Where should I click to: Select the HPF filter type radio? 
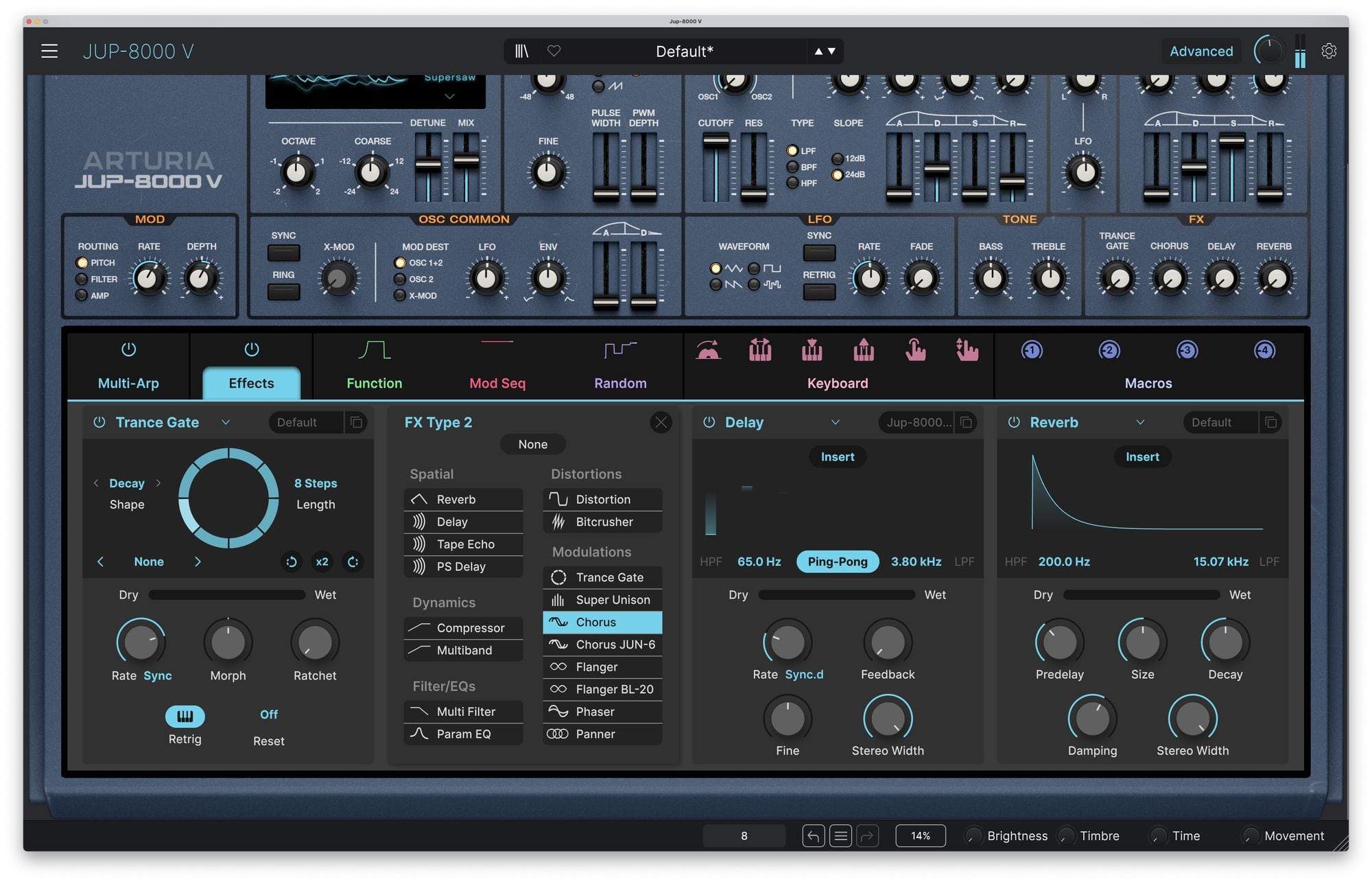click(x=792, y=183)
